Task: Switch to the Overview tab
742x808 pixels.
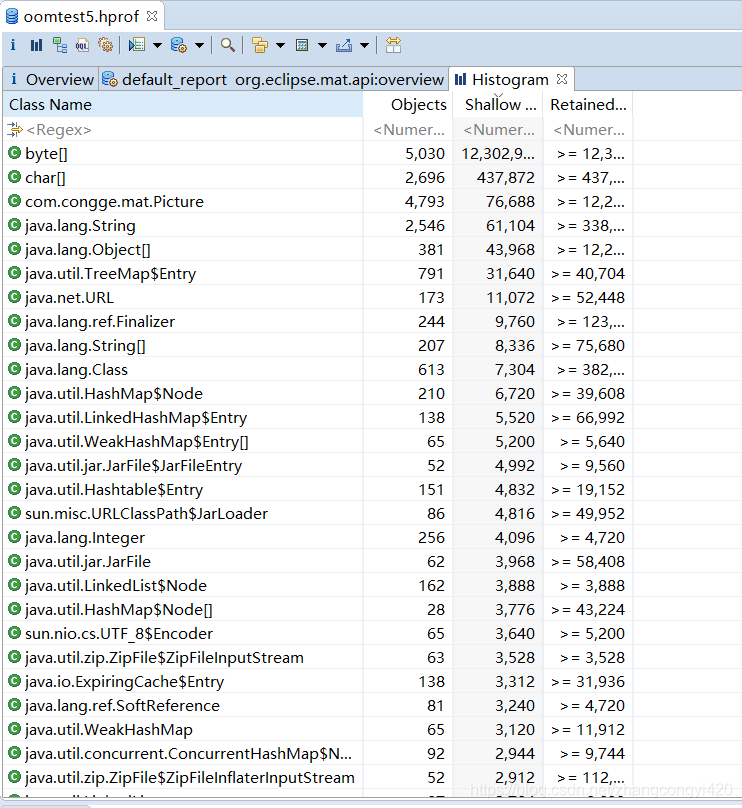Action: [51, 79]
